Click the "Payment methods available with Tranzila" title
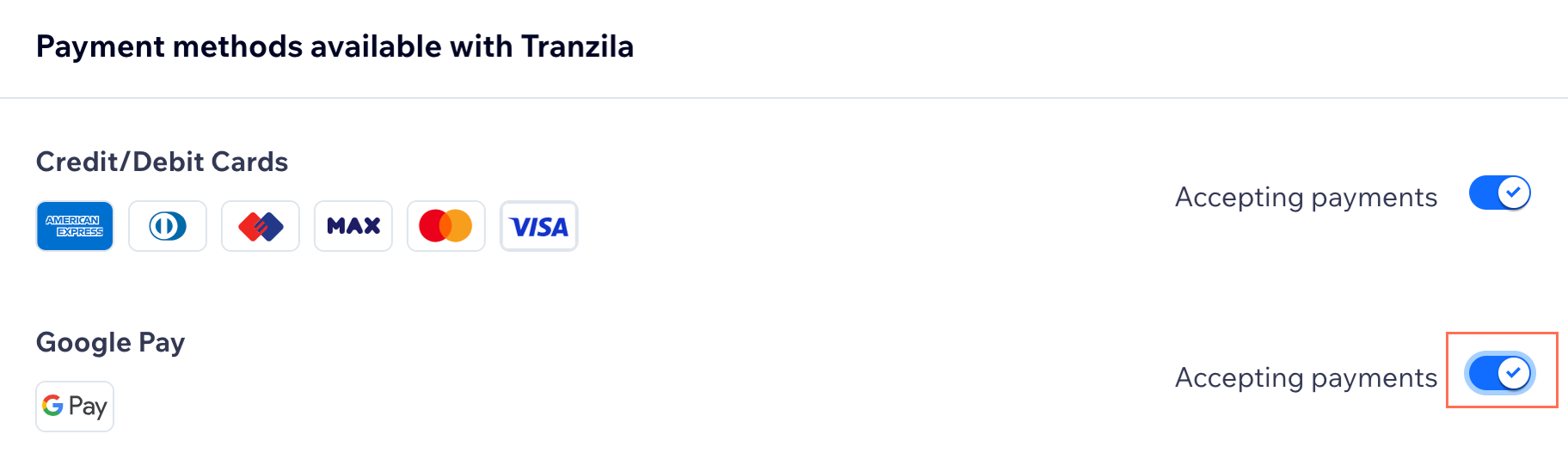The height and width of the screenshot is (471, 1568). tap(335, 46)
